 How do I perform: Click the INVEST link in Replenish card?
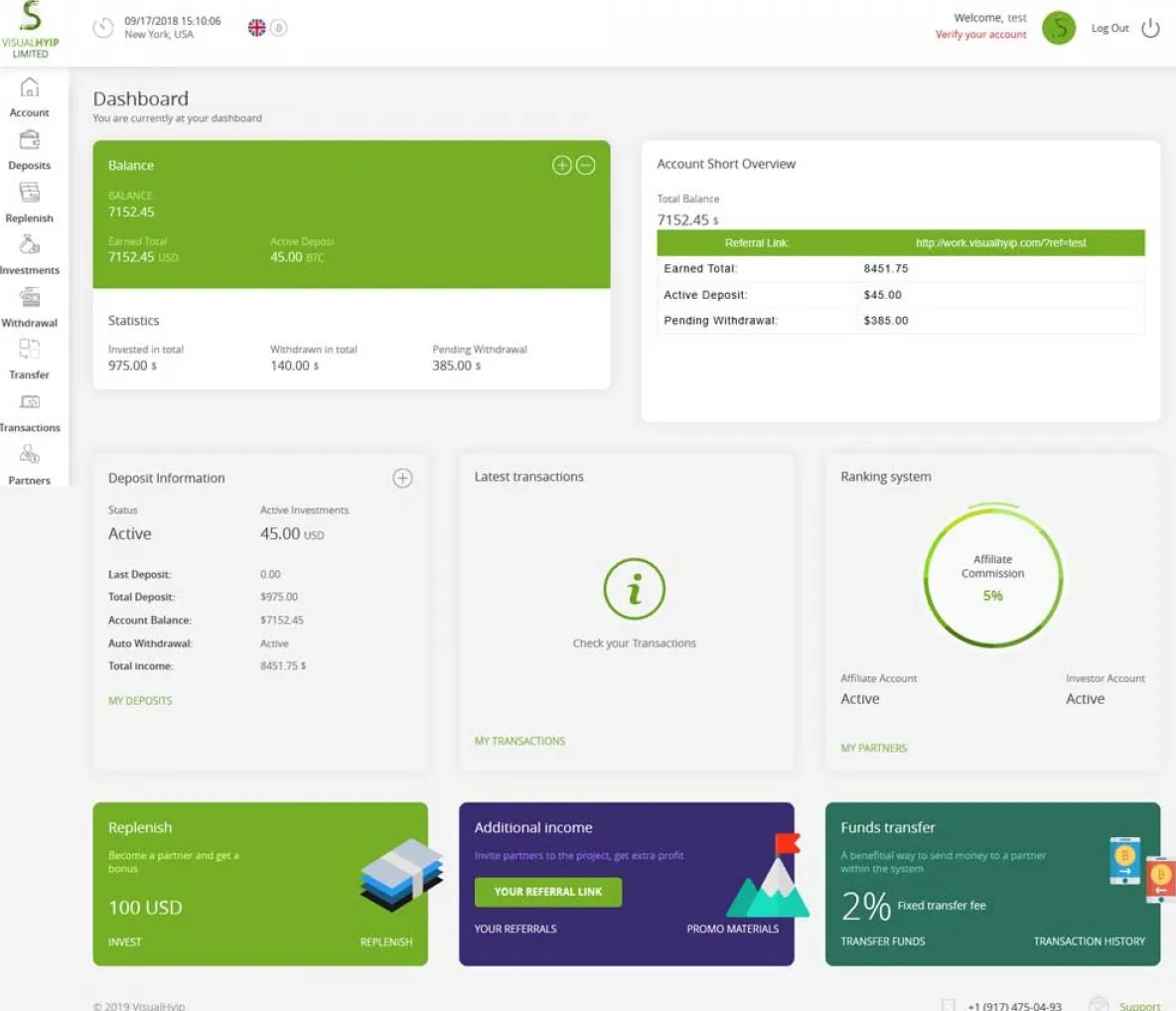(x=124, y=942)
